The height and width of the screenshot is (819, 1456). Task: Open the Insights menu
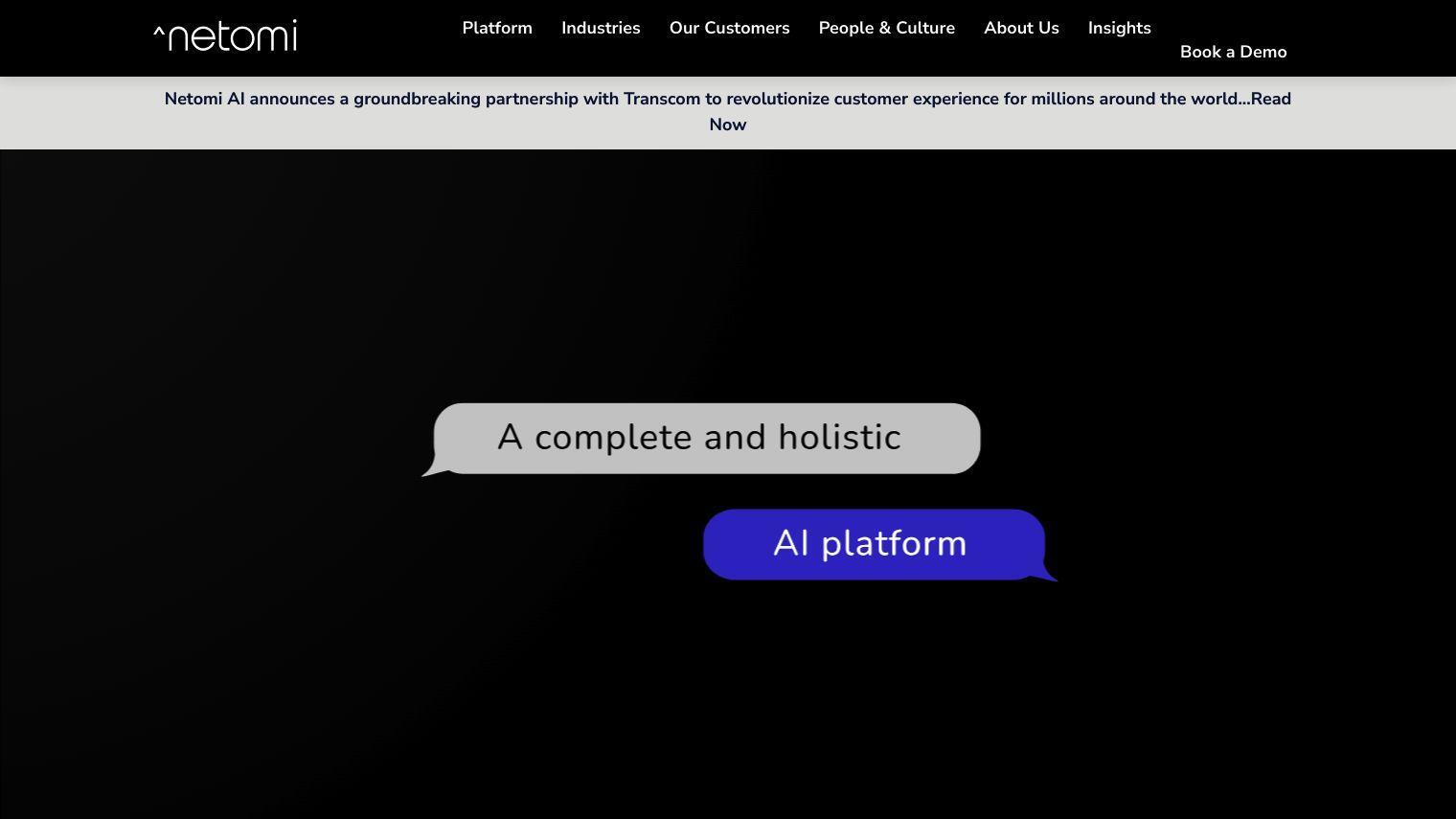tap(1120, 28)
